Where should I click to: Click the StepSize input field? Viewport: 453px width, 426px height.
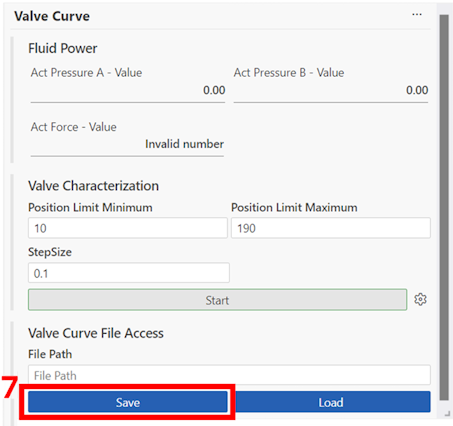pos(129,273)
